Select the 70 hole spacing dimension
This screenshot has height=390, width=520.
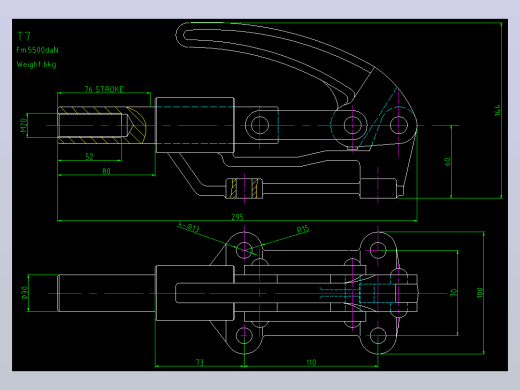click(453, 293)
